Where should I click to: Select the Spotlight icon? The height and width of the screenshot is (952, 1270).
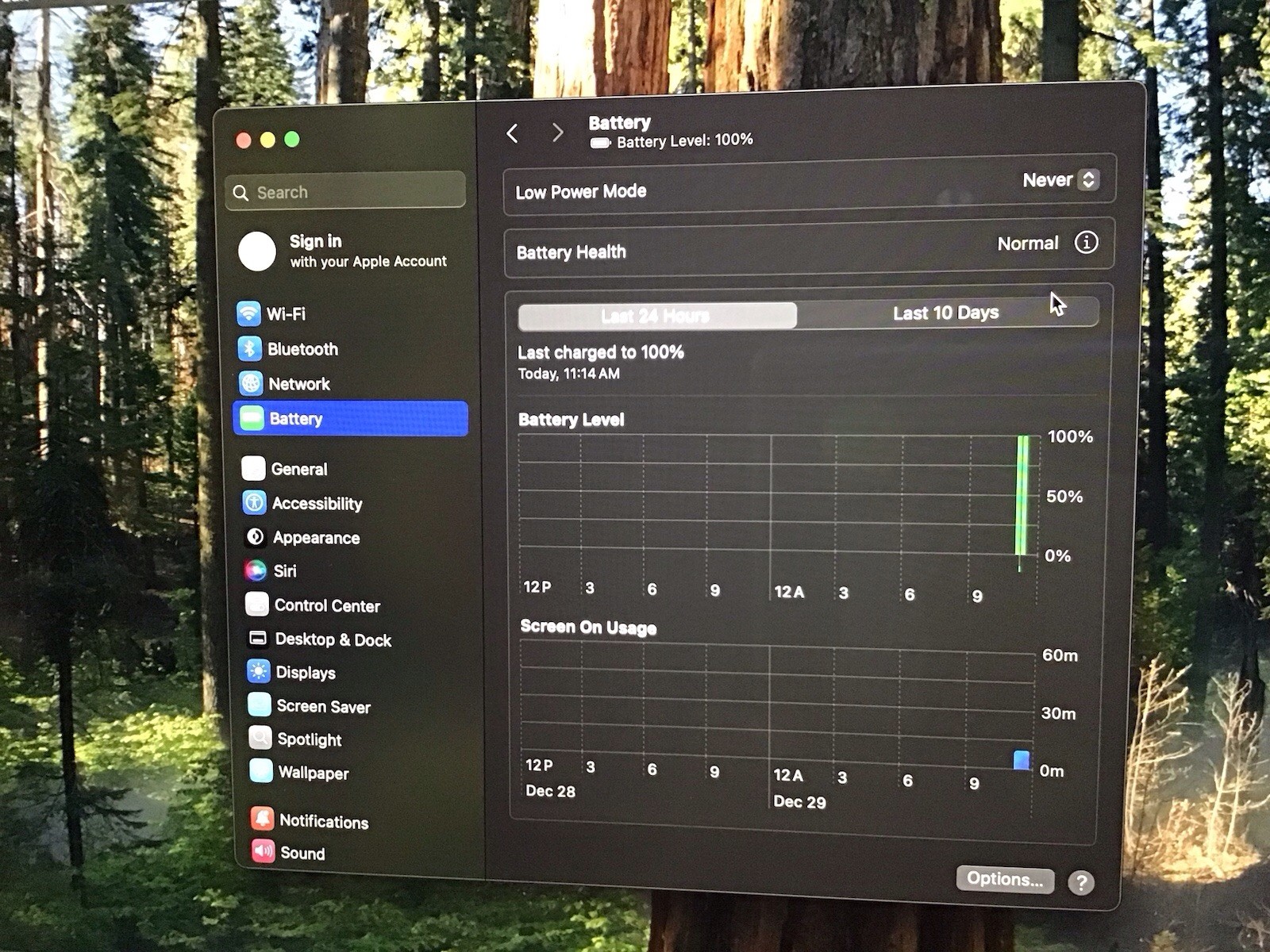[260, 738]
